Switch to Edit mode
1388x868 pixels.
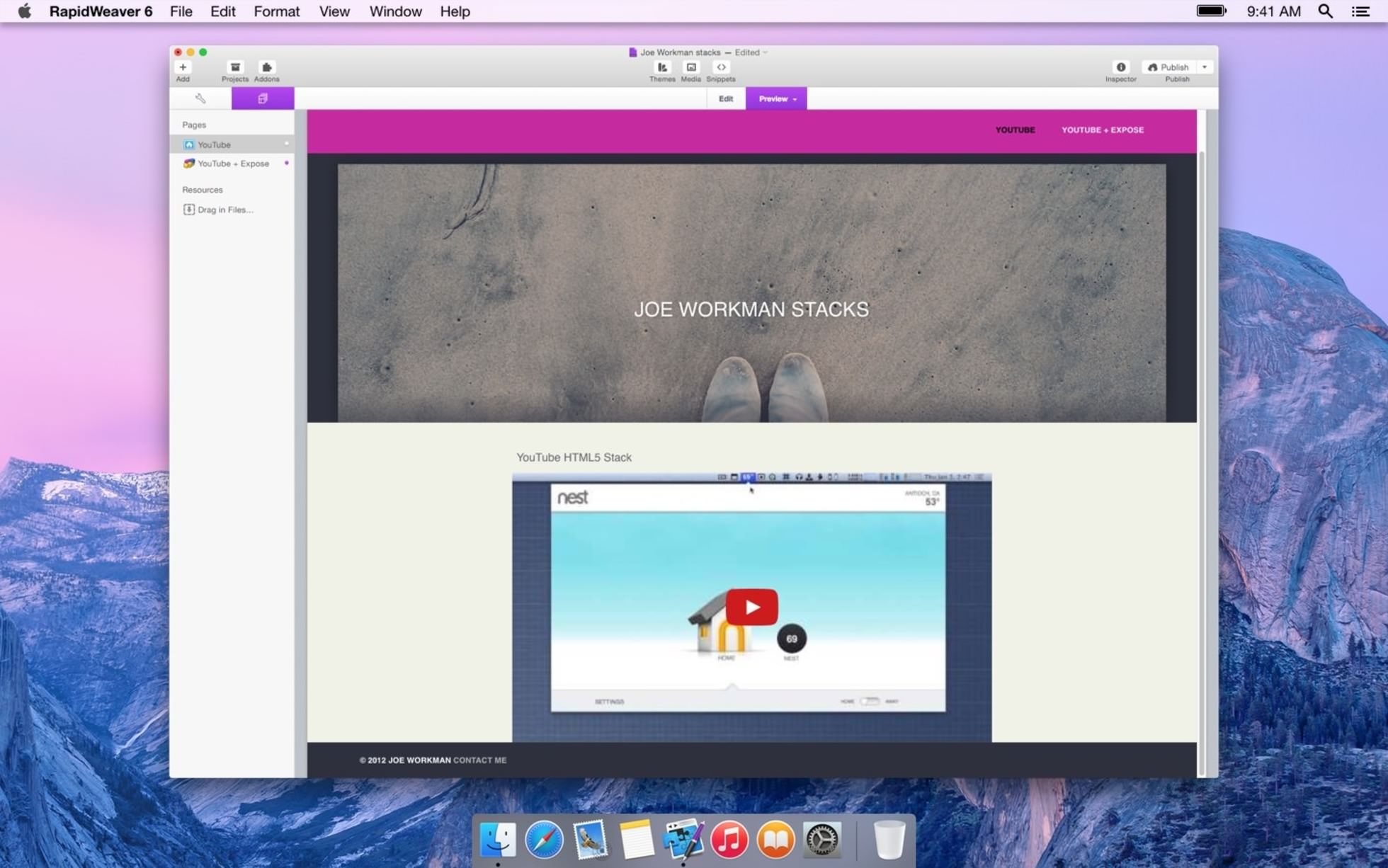click(726, 98)
